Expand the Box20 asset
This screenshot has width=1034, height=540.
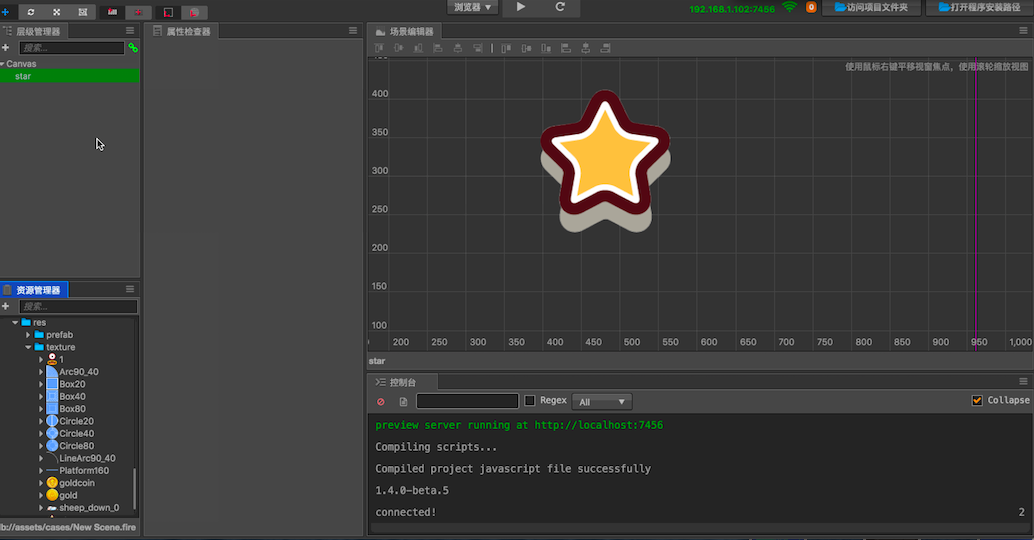click(x=41, y=384)
